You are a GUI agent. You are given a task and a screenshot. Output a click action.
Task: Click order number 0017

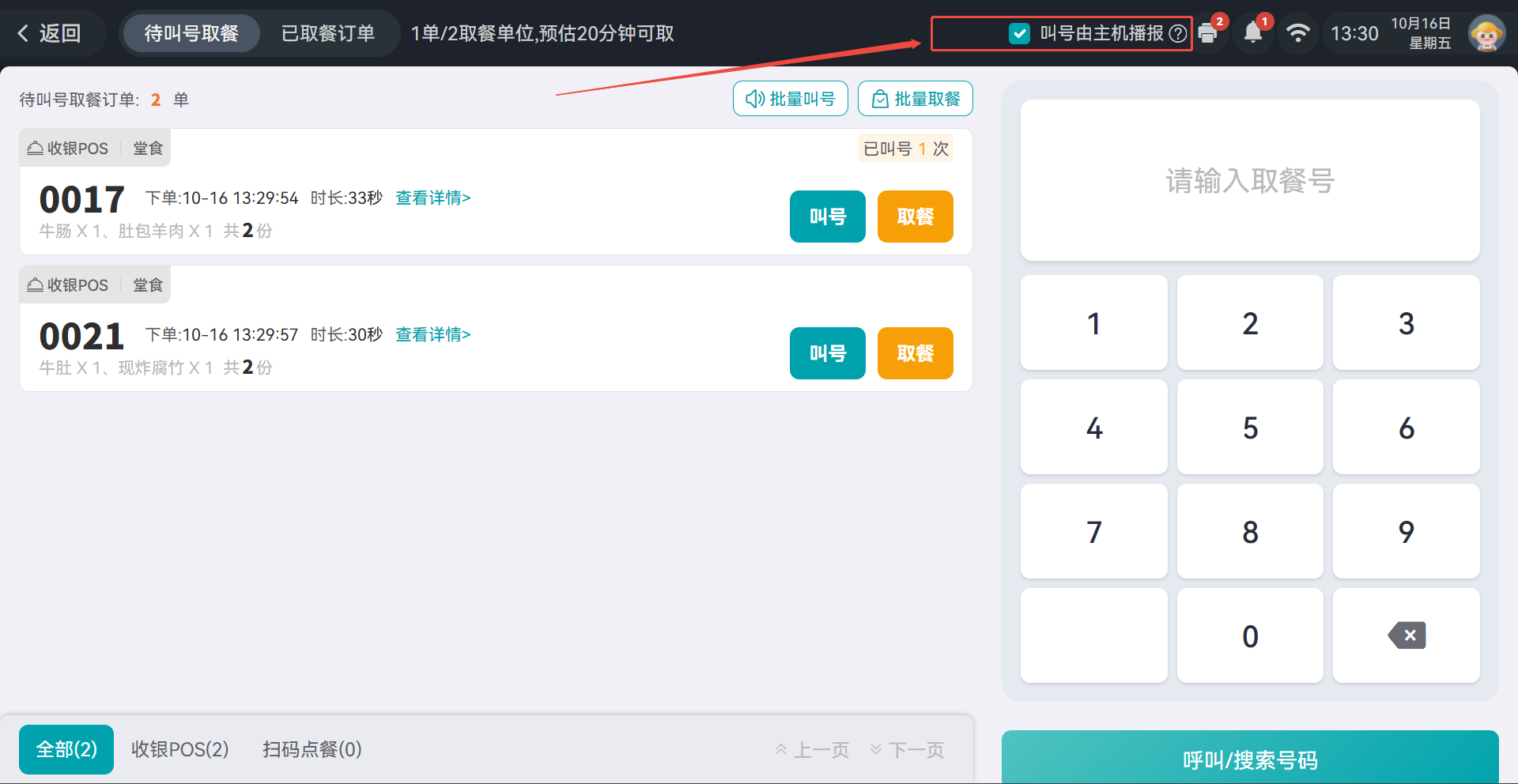coord(82,199)
